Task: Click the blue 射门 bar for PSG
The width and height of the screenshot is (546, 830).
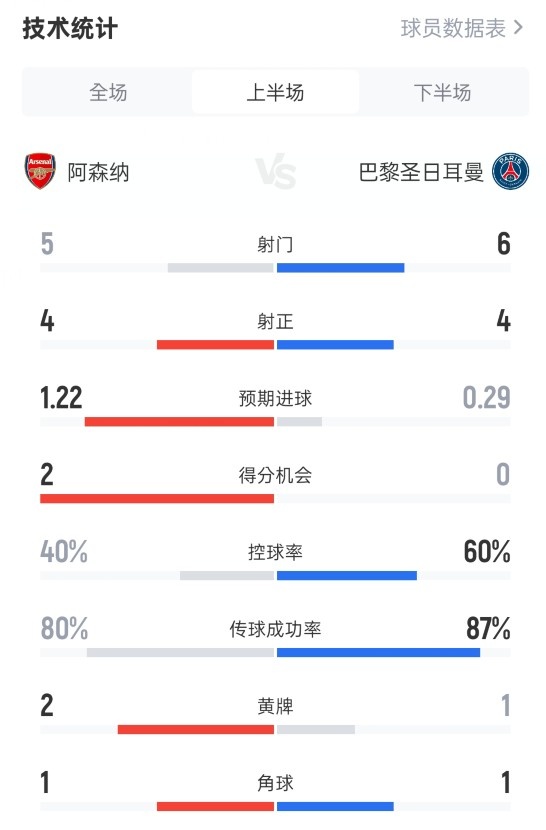Action: click(x=341, y=268)
